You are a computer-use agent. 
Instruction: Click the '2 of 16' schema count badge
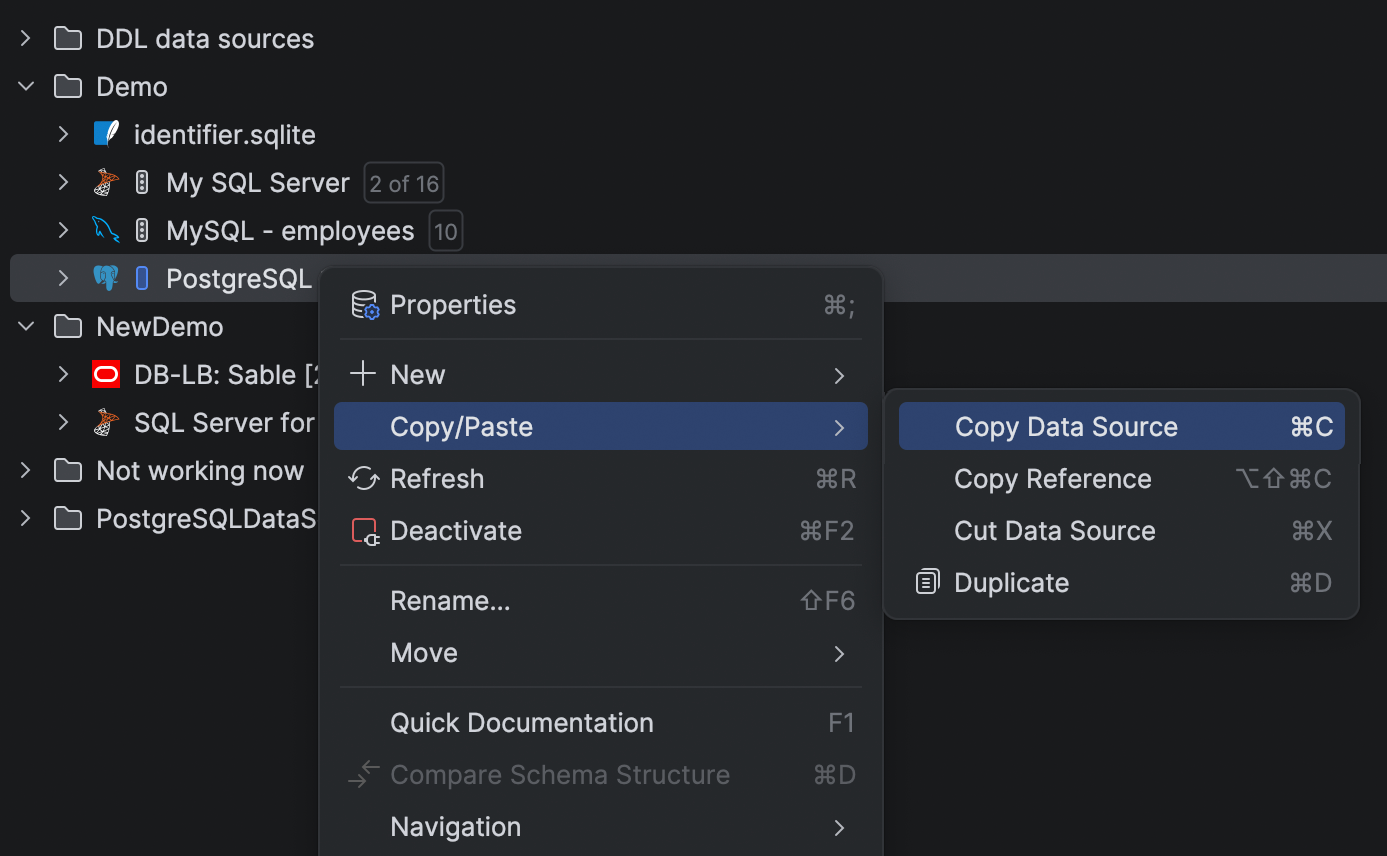(x=404, y=183)
